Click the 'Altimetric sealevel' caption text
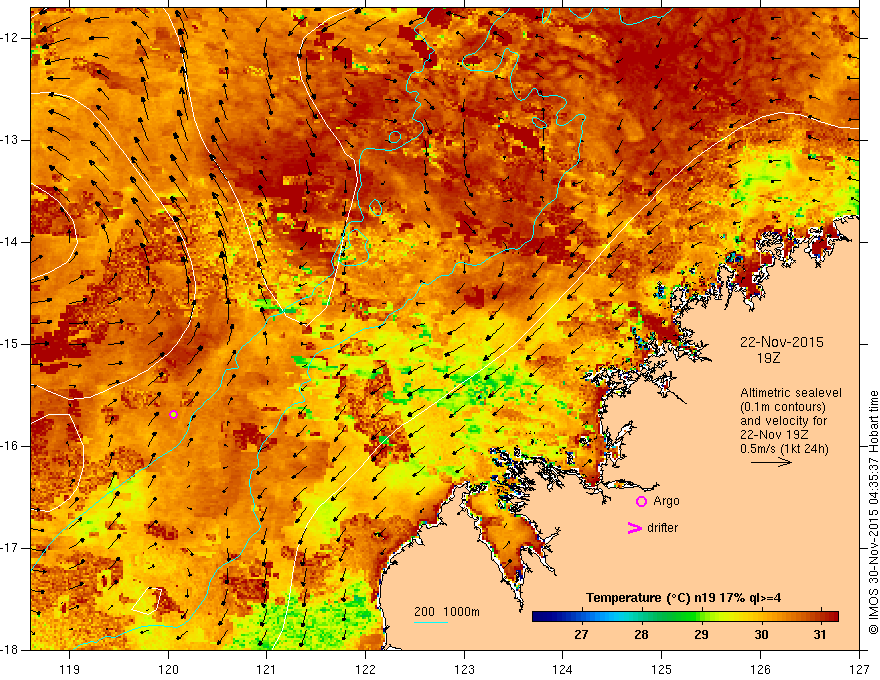 [790, 393]
